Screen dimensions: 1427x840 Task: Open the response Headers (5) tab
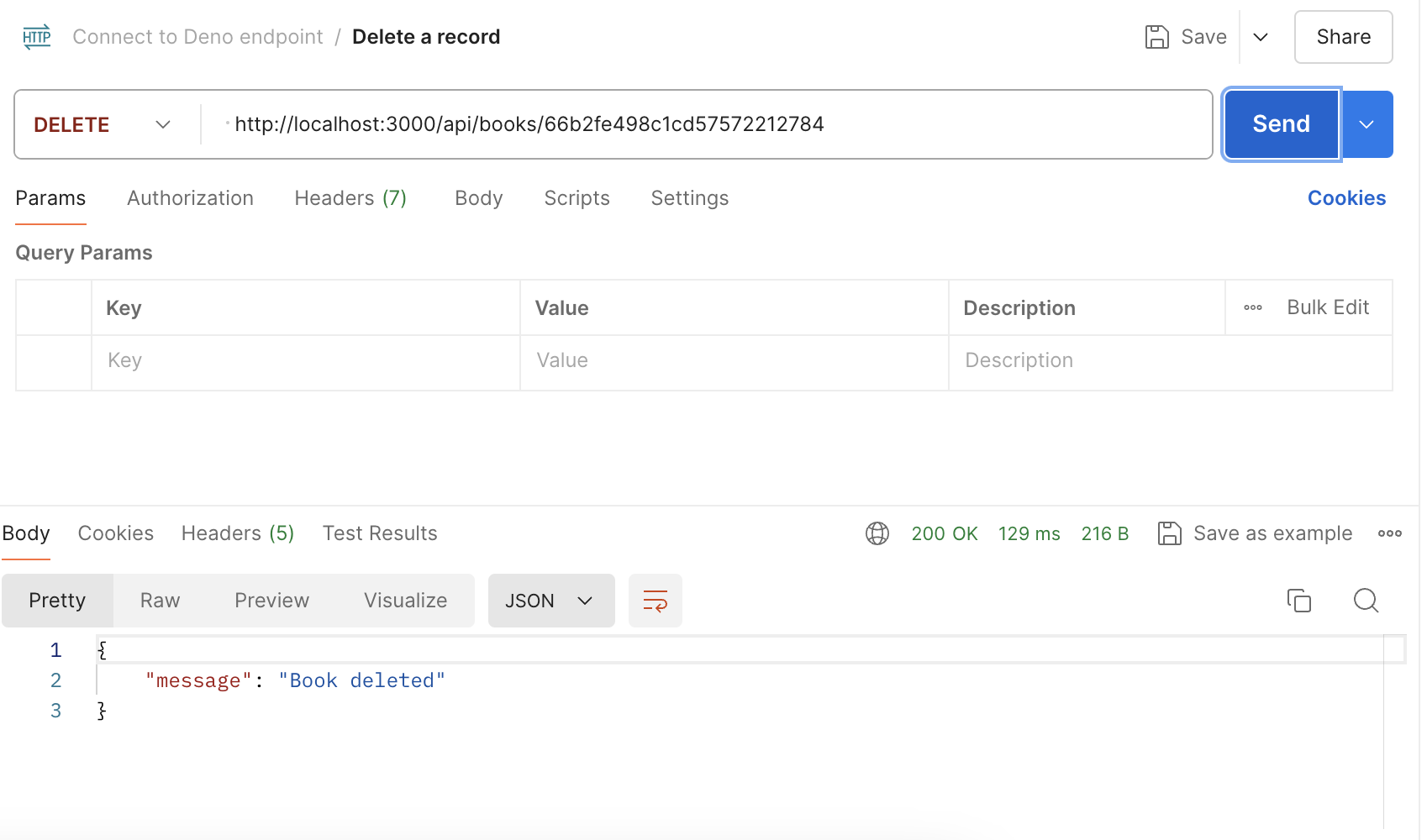coord(237,533)
